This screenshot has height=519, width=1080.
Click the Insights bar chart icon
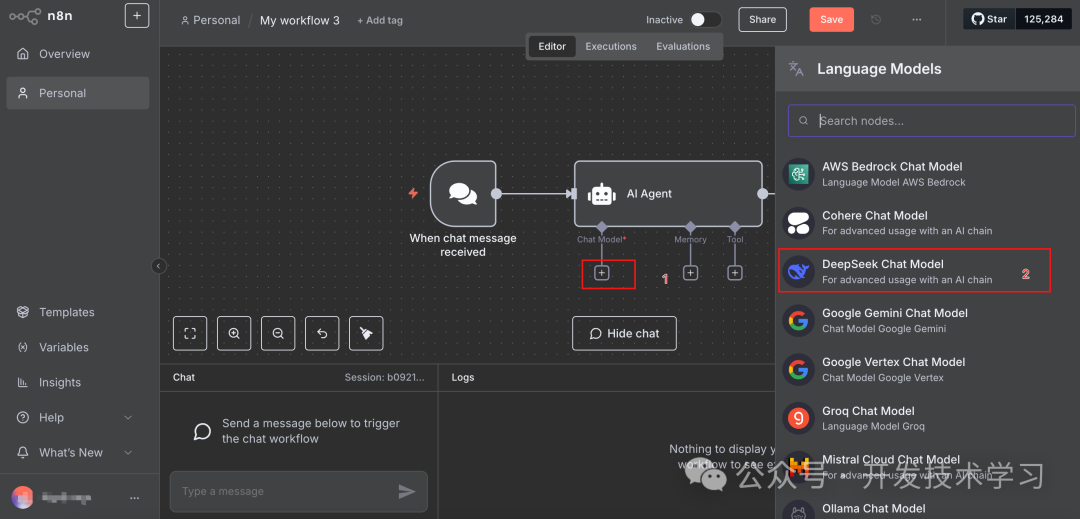[x=23, y=382]
